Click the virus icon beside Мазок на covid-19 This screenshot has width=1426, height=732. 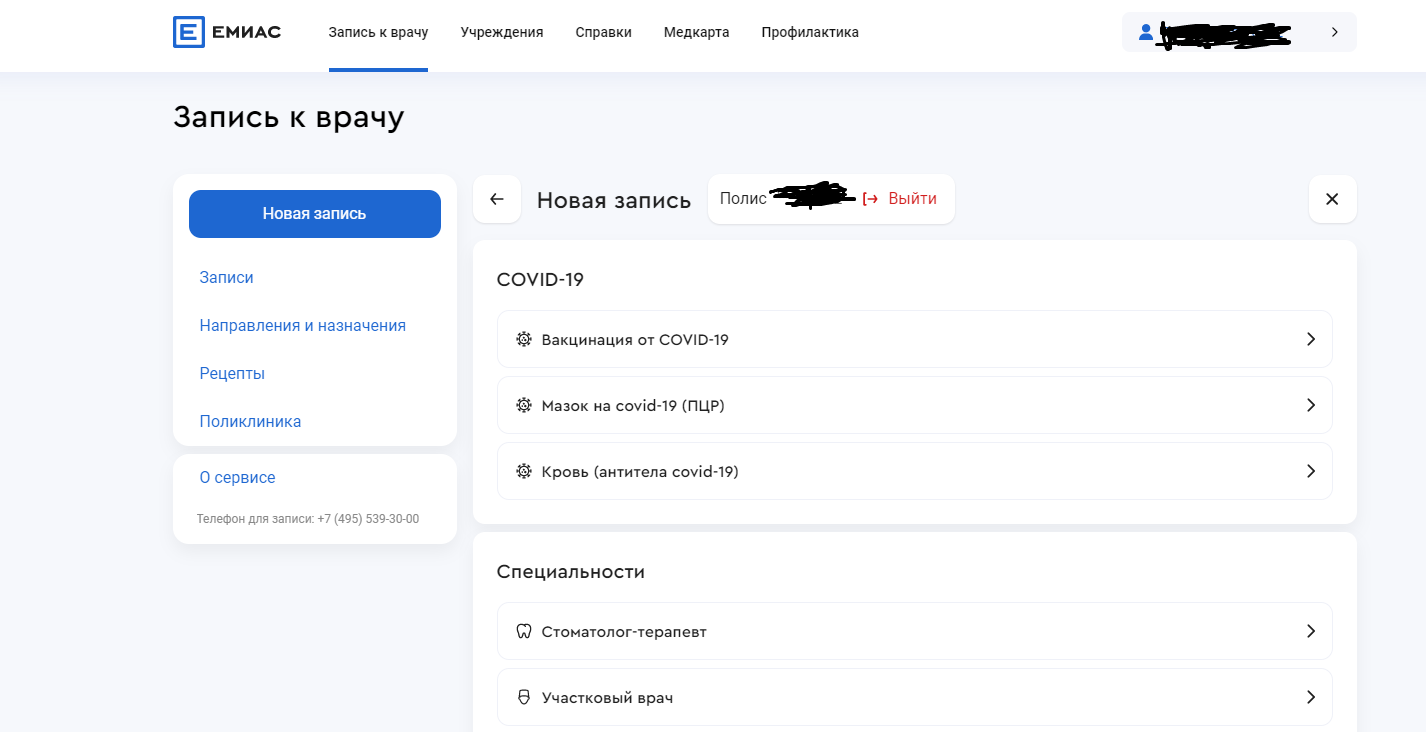pos(523,406)
